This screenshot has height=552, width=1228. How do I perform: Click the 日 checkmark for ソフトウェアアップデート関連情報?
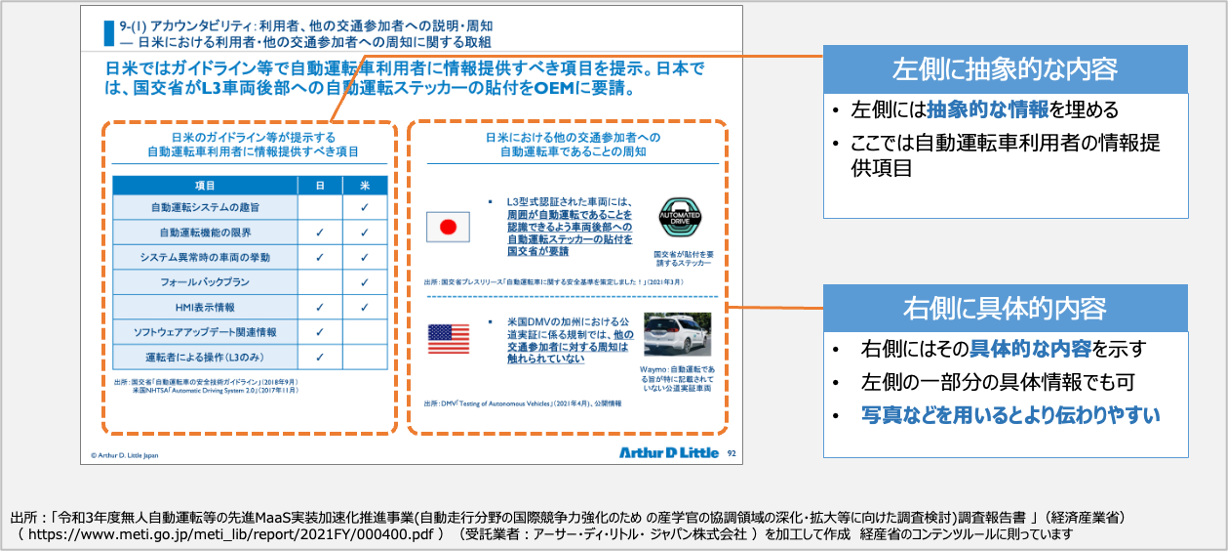tap(319, 331)
